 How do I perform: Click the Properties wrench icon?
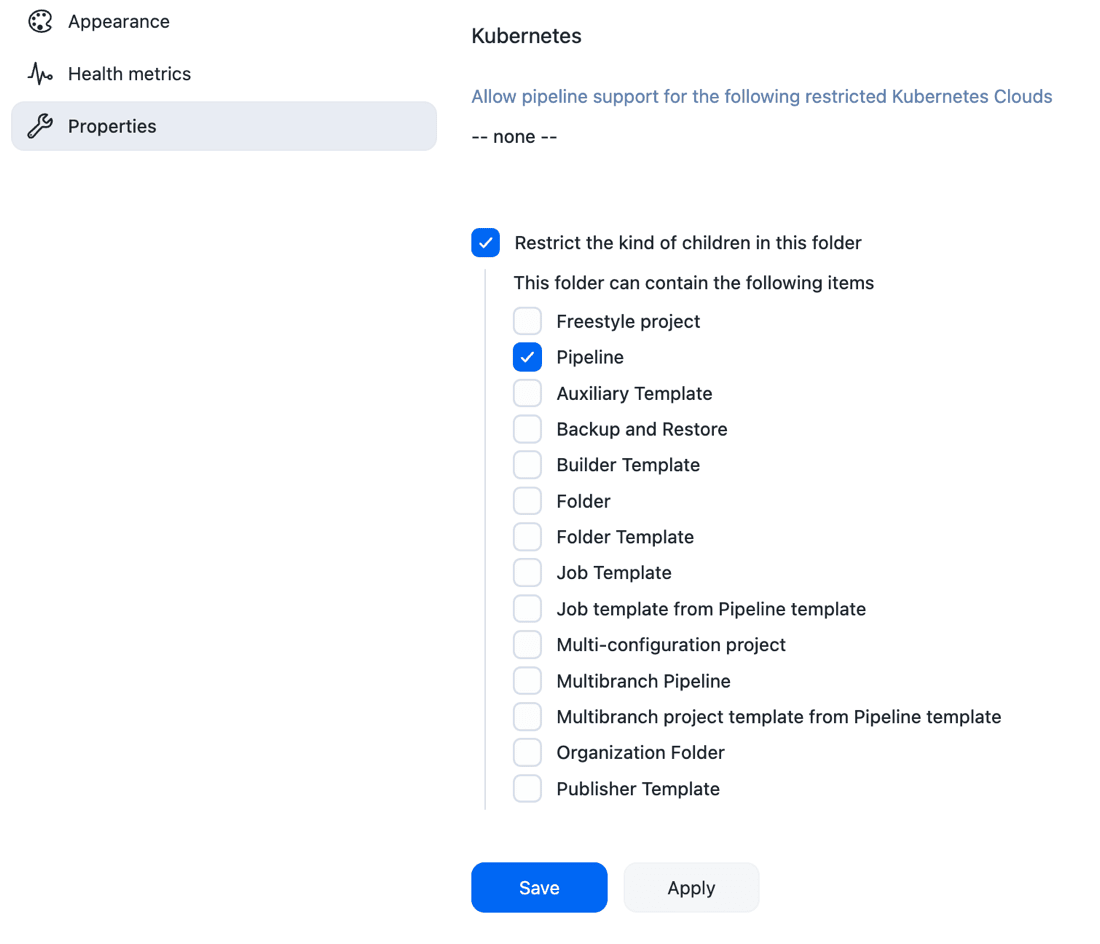tap(40, 126)
